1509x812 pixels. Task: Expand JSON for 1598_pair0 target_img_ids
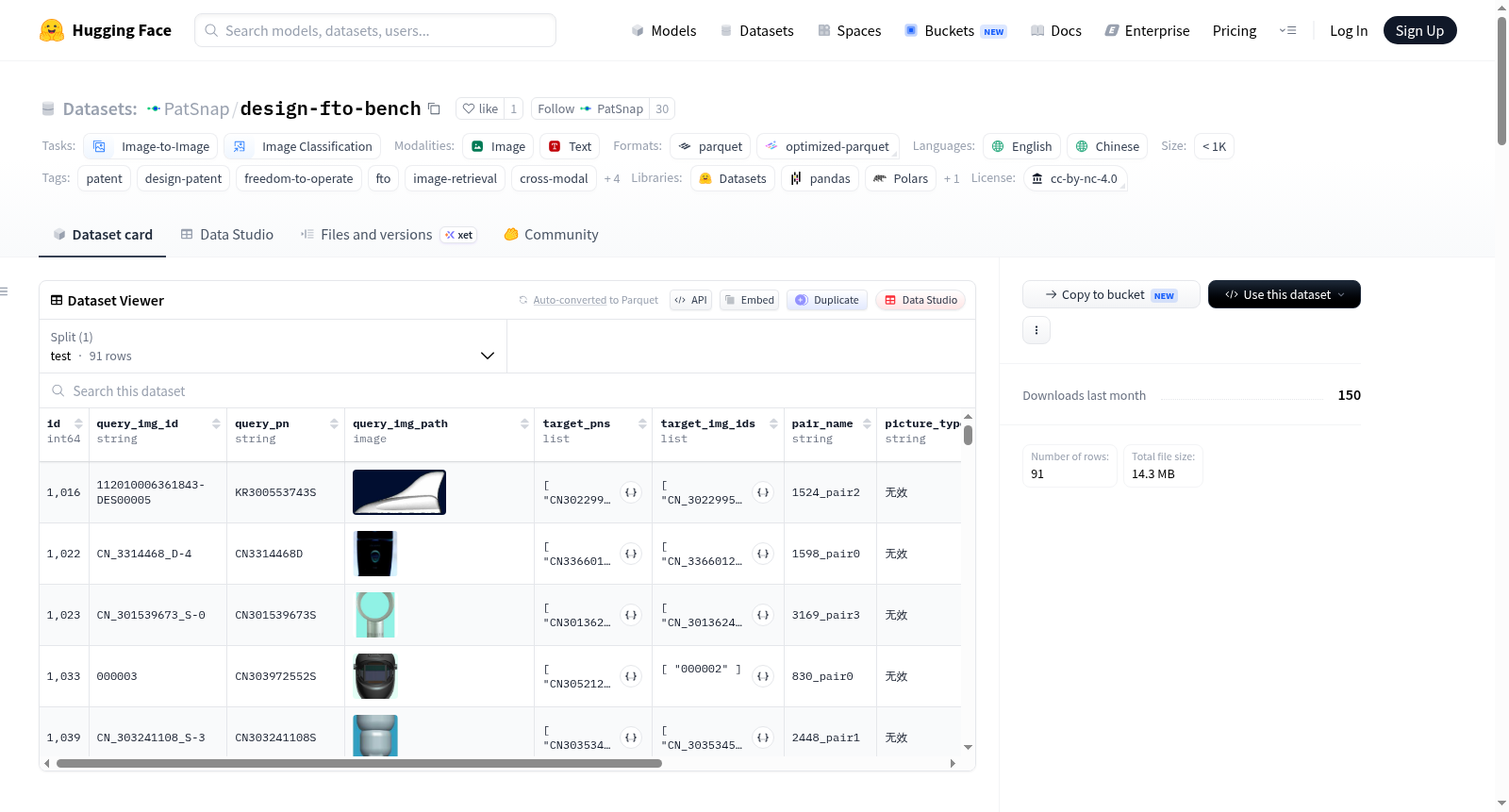point(763,554)
